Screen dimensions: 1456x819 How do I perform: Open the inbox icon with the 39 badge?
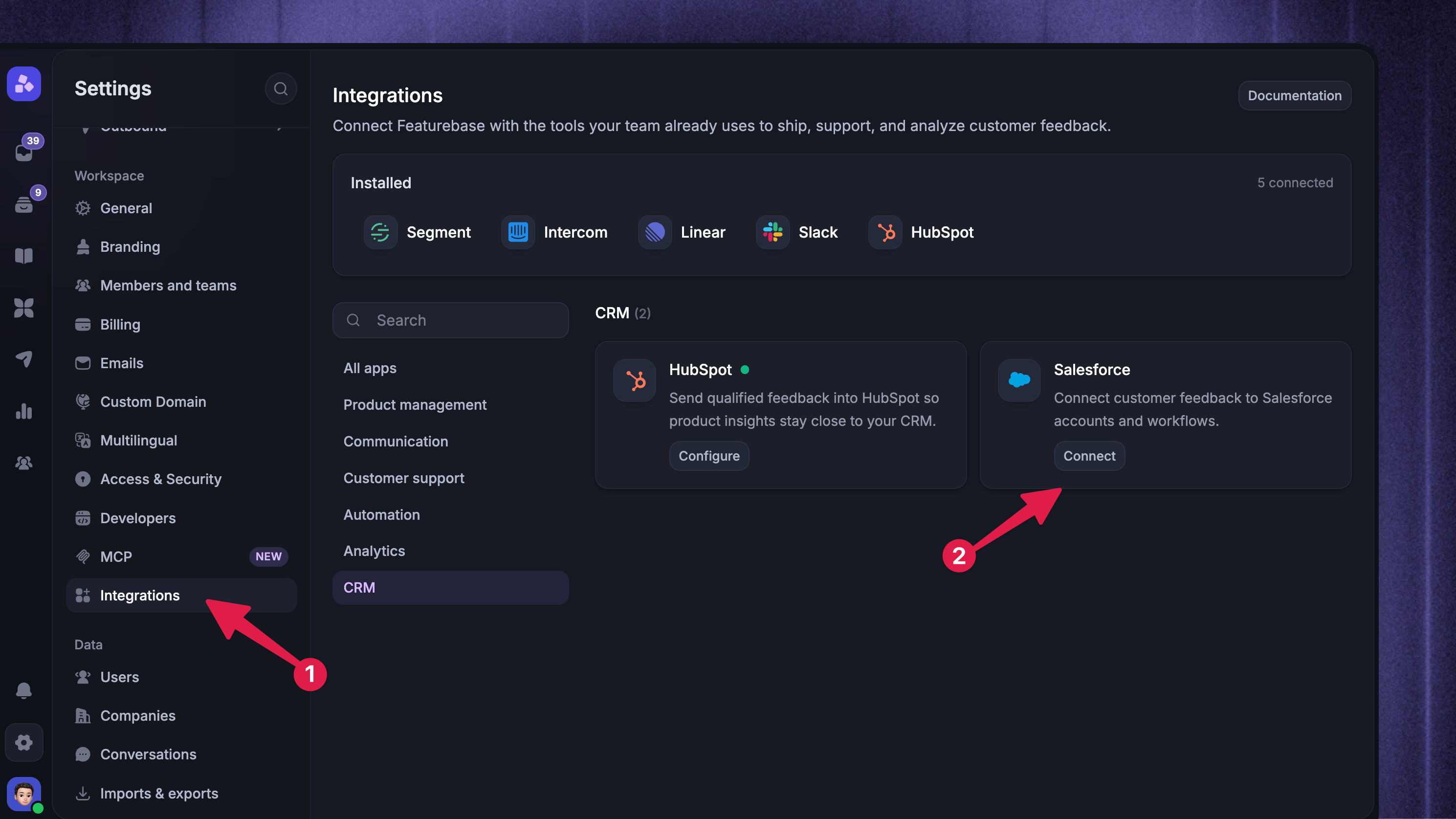click(x=24, y=152)
